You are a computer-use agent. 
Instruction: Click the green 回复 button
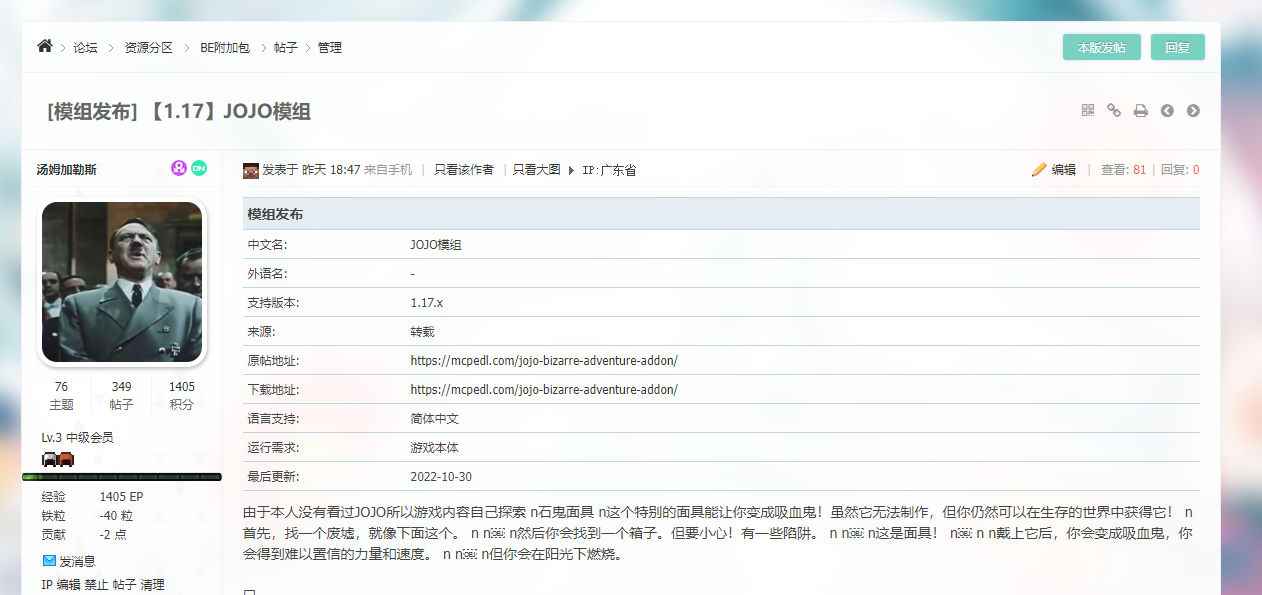[x=1178, y=47]
